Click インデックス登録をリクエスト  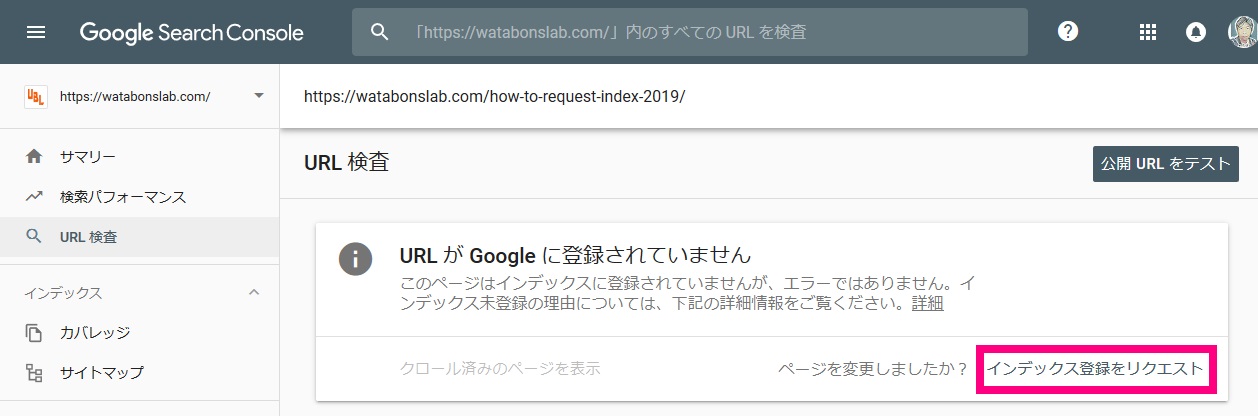point(1096,369)
